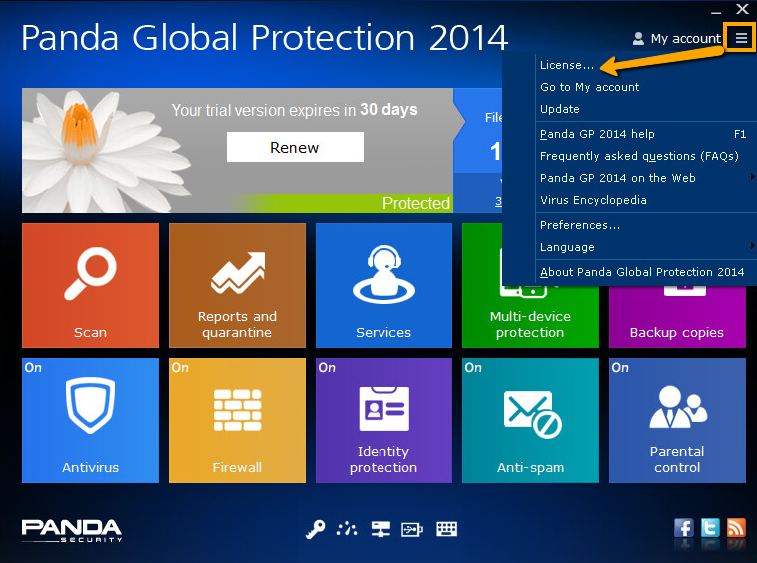Toggle the Firewall On status

[x=180, y=368]
